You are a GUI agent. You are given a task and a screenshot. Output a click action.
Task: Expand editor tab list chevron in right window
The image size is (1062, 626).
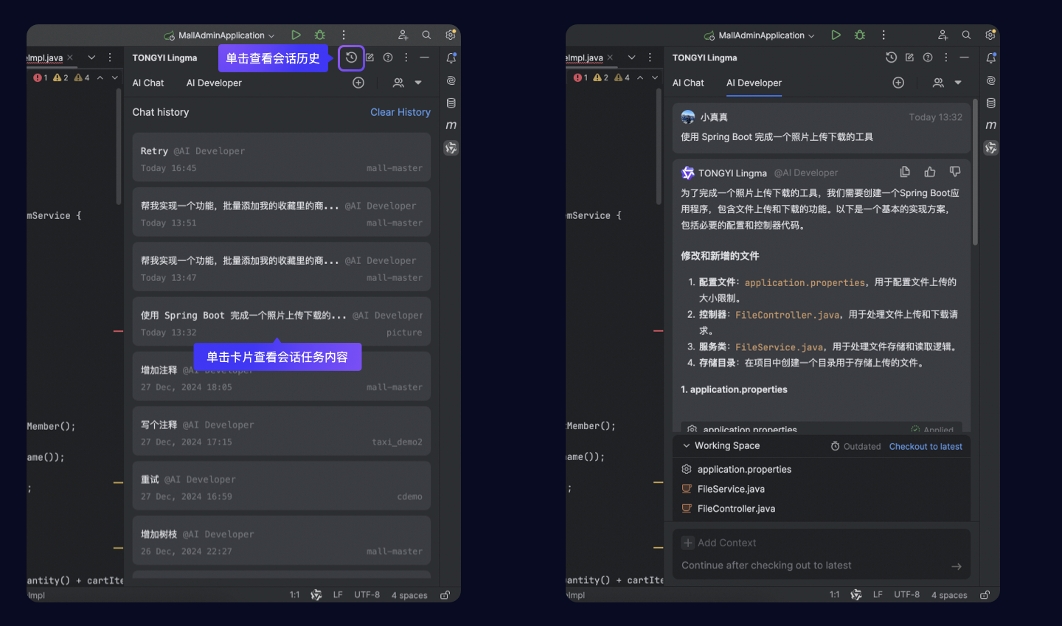coord(631,58)
